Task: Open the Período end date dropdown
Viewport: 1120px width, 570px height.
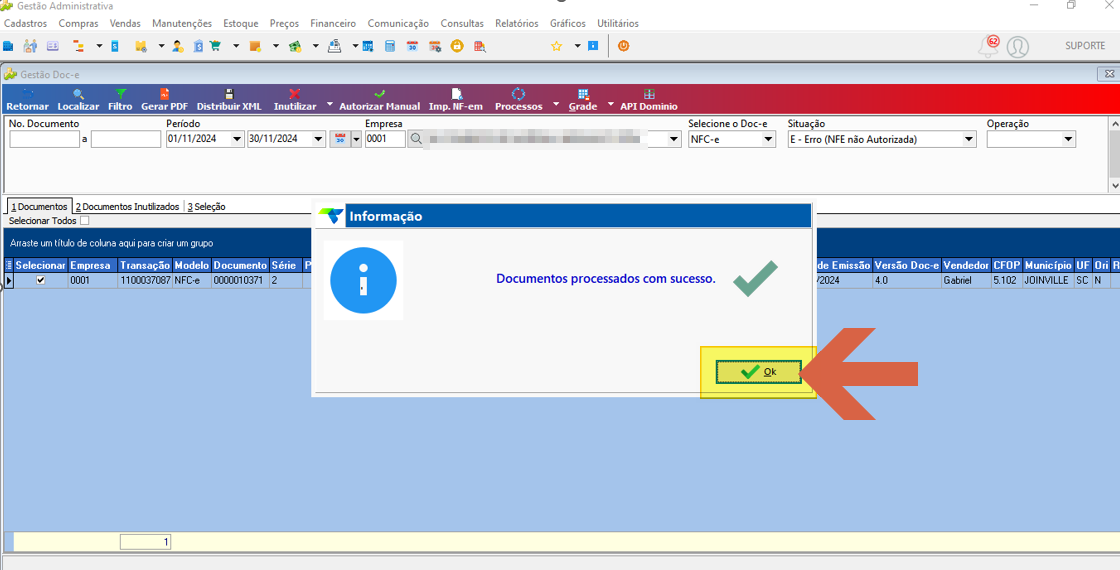Action: pos(319,140)
